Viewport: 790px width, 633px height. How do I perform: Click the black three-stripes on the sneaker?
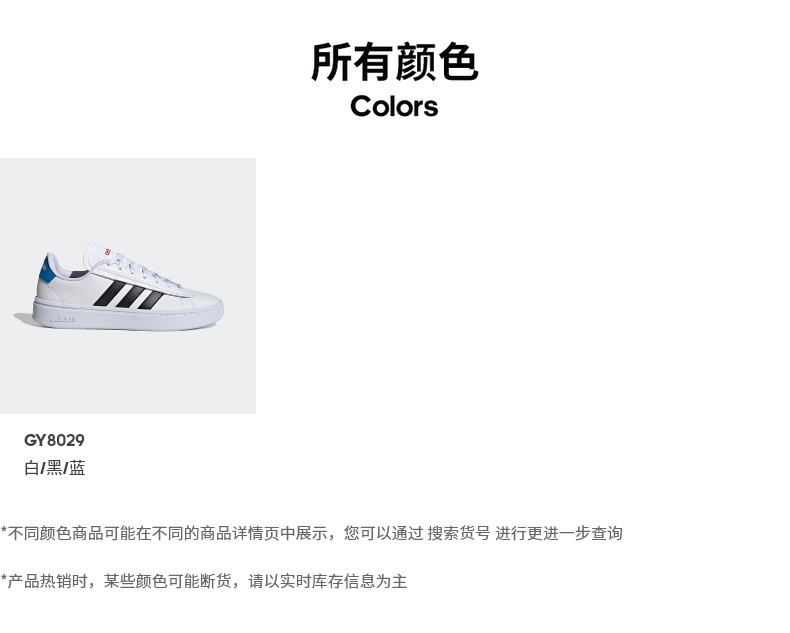point(128,294)
